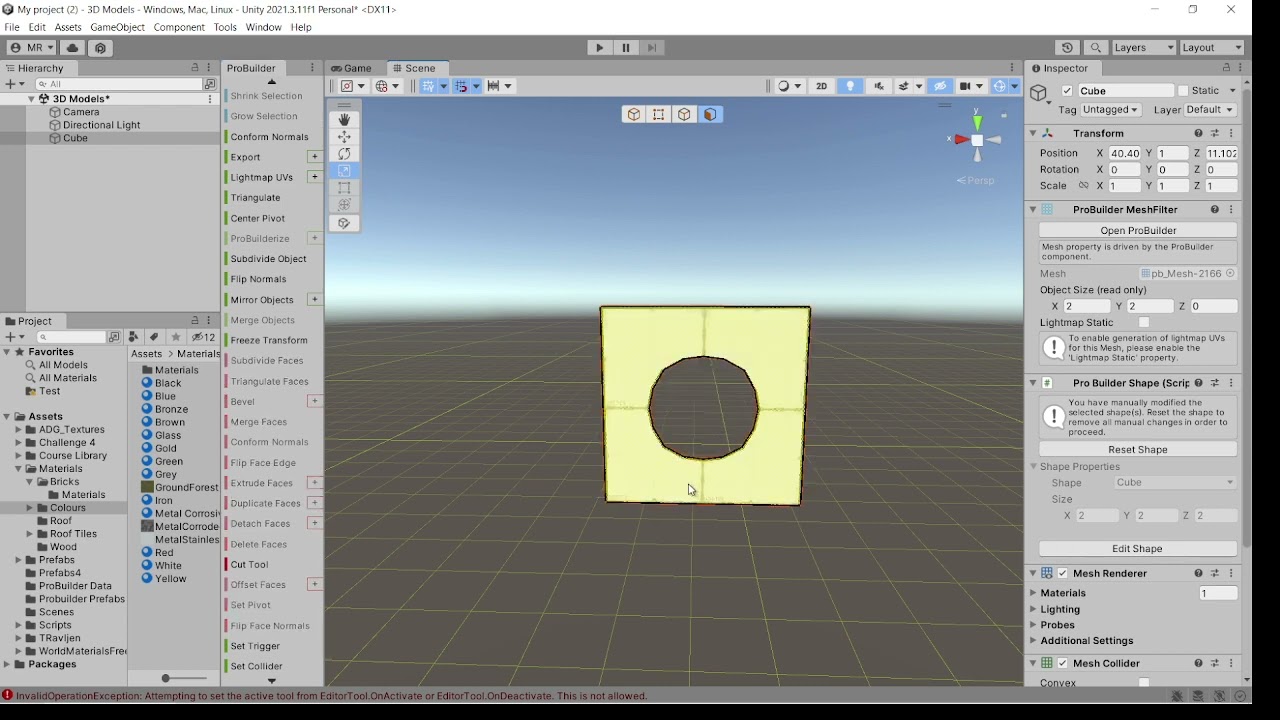This screenshot has height=720, width=1280.
Task: Select the Hand view tool
Action: 344,119
